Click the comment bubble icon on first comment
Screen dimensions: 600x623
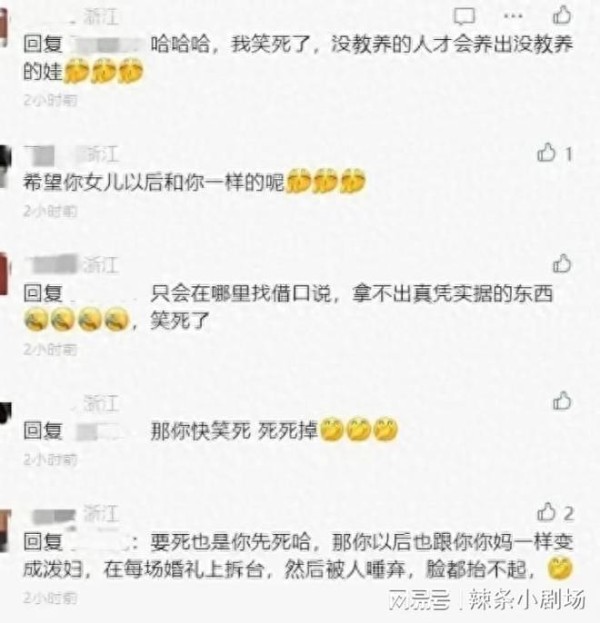pos(464,16)
